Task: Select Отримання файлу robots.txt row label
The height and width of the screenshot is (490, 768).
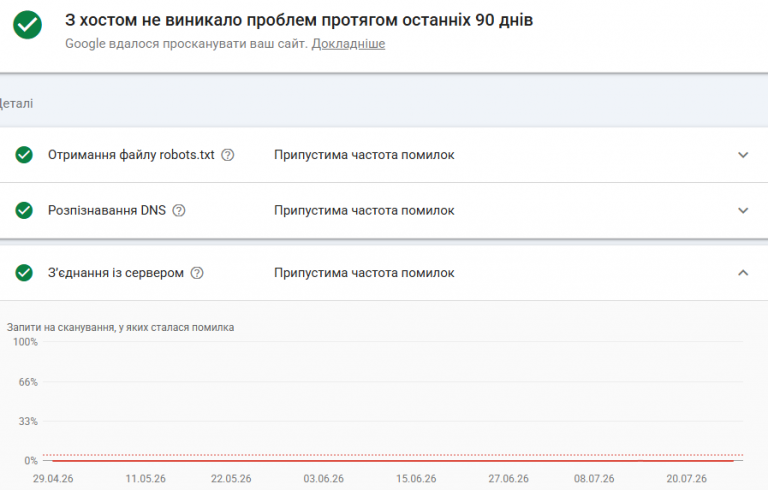Action: pyautogui.click(x=131, y=155)
